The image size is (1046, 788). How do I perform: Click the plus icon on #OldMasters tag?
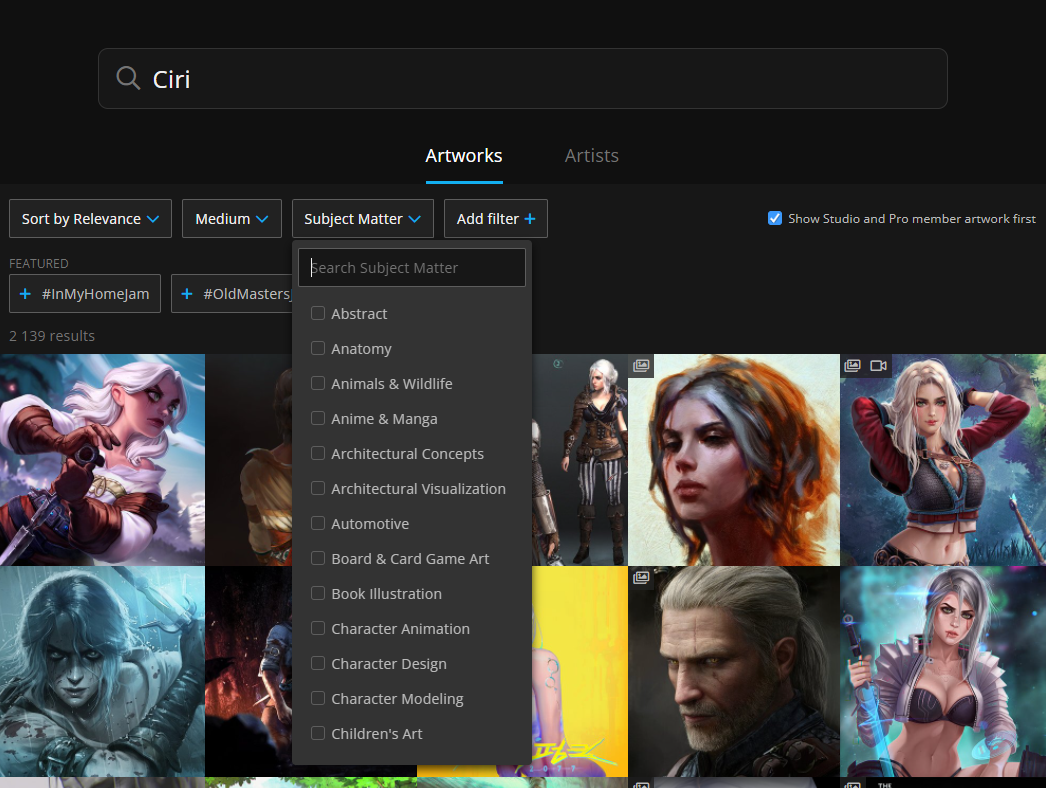(187, 294)
